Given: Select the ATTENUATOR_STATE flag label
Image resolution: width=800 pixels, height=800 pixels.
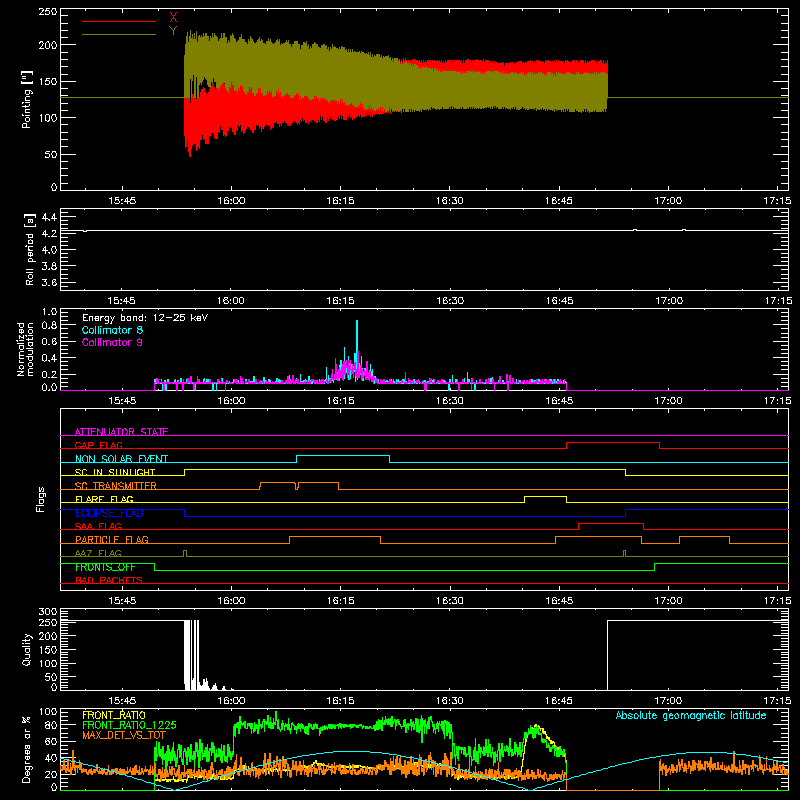Looking at the screenshot, I should pyautogui.click(x=121, y=432).
